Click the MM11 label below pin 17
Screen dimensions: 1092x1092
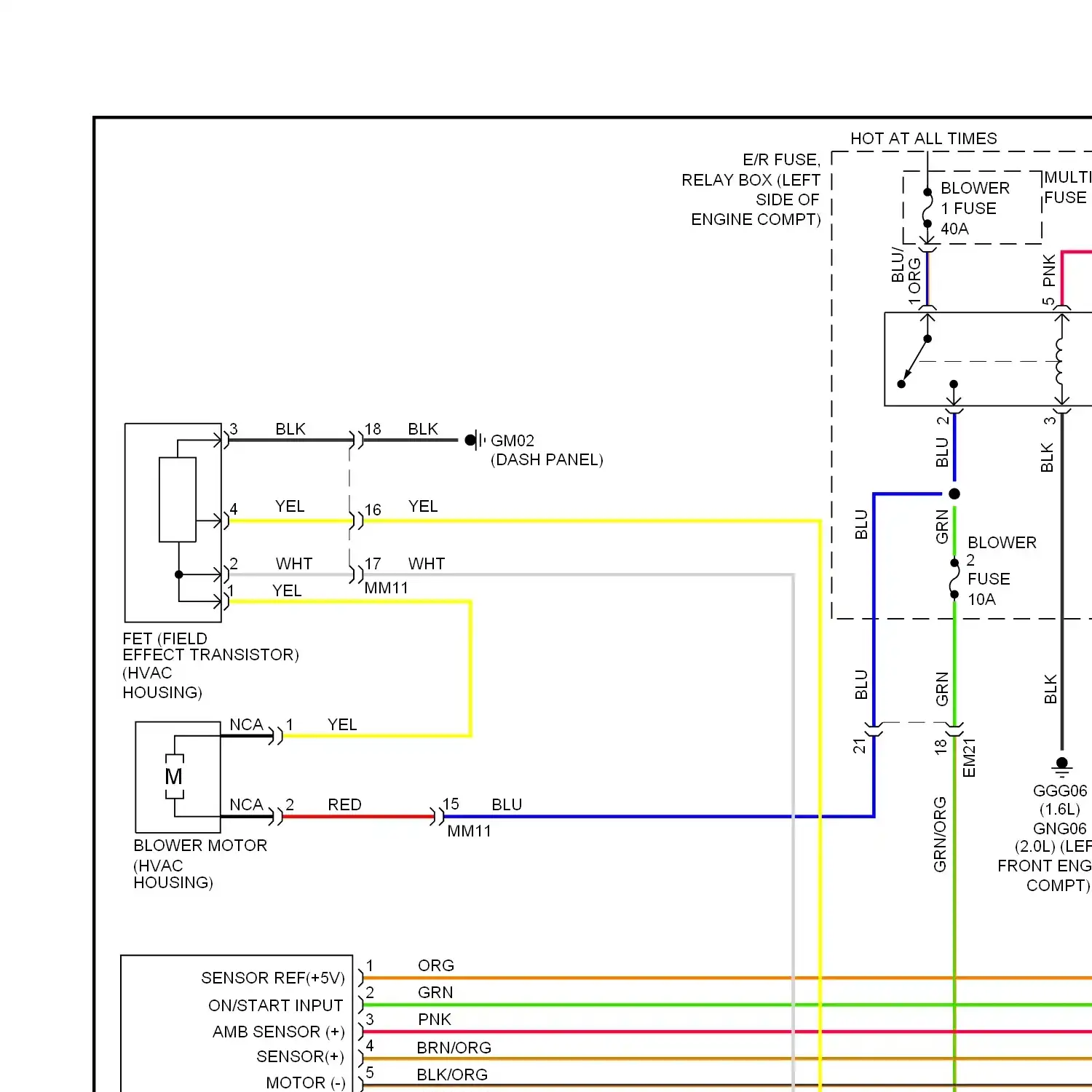point(386,588)
